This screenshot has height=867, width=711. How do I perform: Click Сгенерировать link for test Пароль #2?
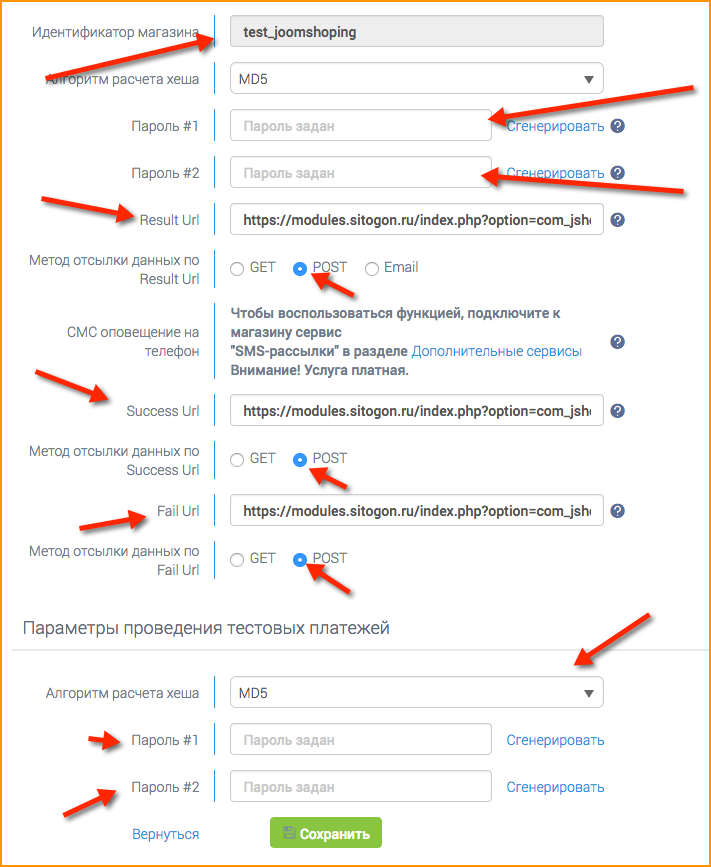pos(555,787)
